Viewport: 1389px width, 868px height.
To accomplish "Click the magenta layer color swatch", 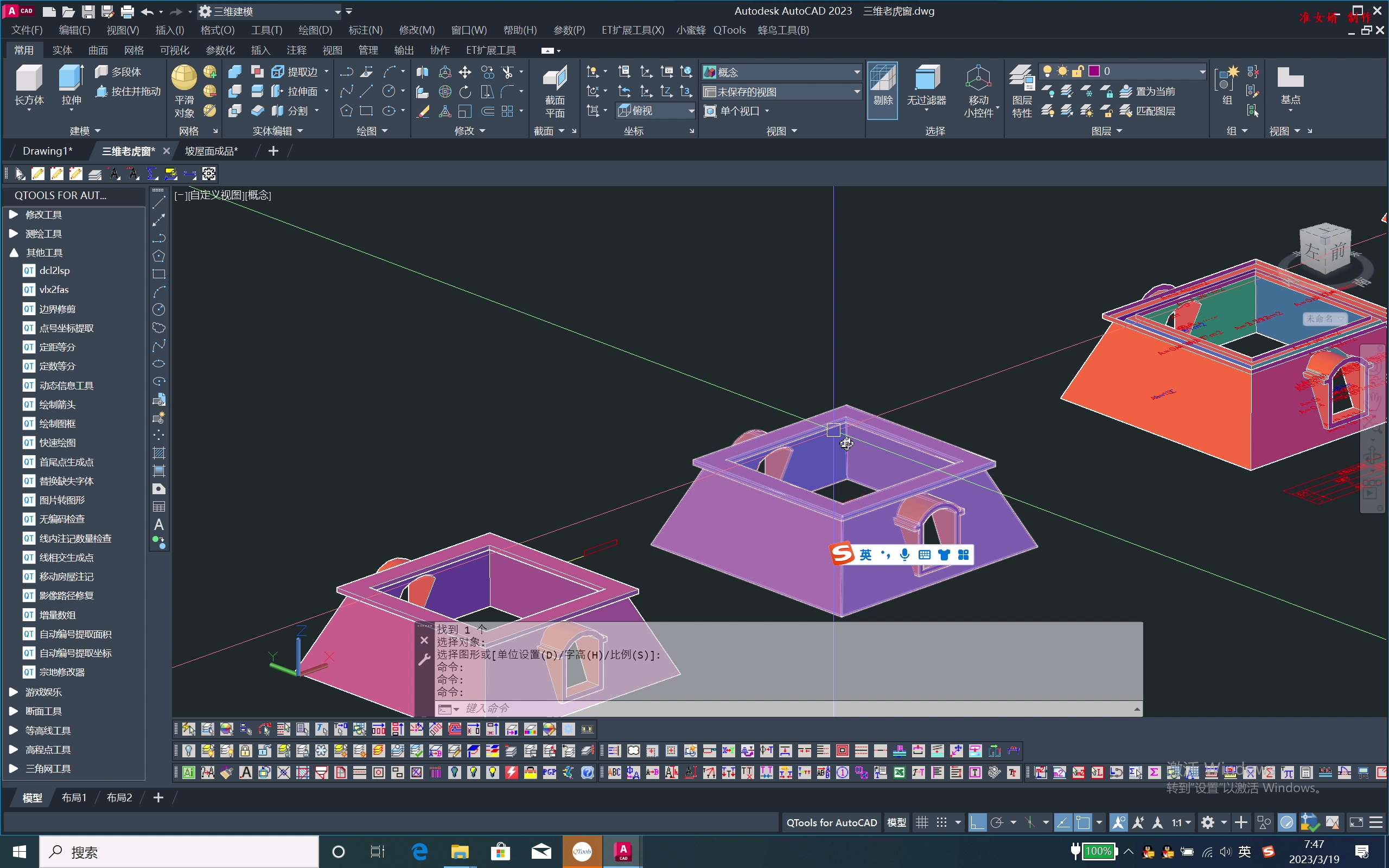I will [x=1094, y=71].
